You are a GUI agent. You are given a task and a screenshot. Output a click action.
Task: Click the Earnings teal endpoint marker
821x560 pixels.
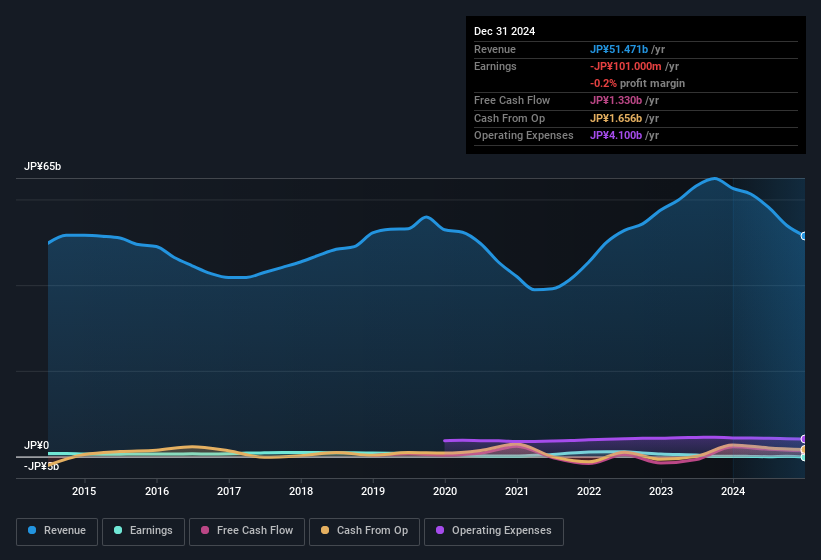point(804,457)
